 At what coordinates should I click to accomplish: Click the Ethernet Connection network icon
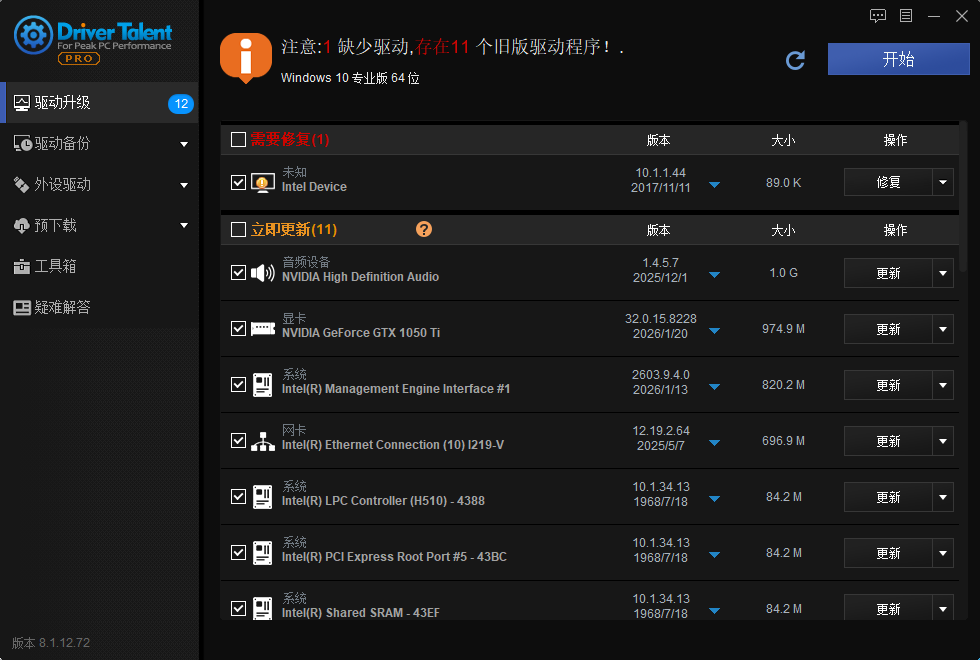coord(262,441)
